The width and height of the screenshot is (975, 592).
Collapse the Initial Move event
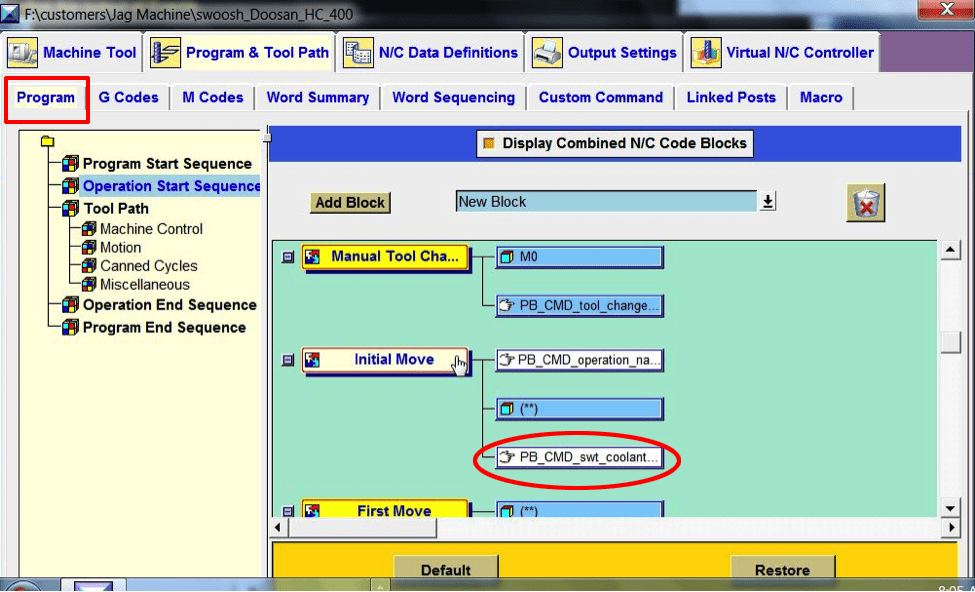[x=288, y=360]
